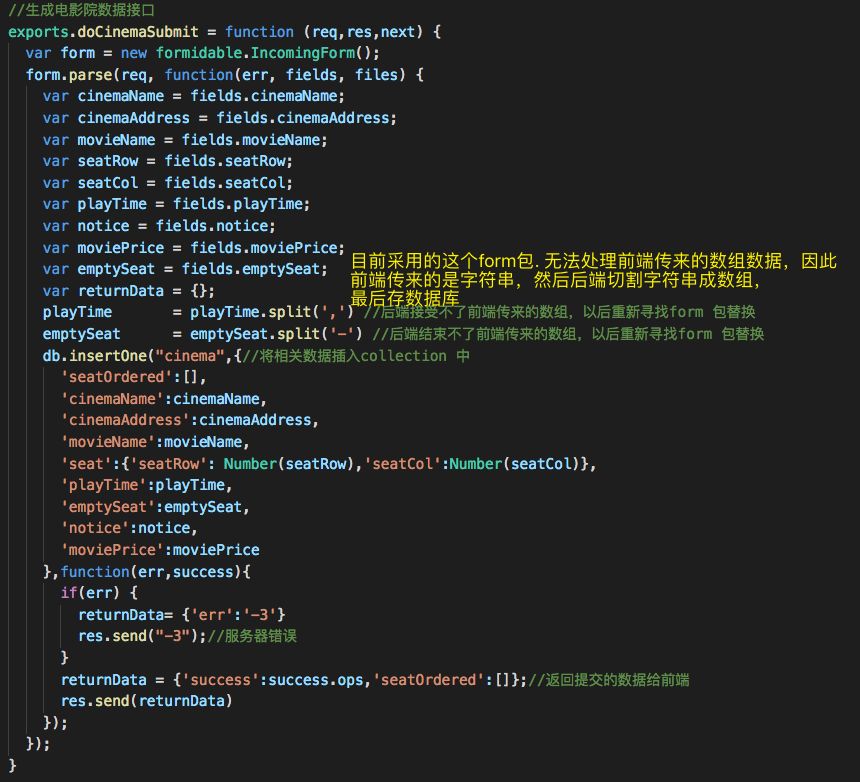Click yellow annotation line '前端传来的是字符串'
The height and width of the screenshot is (782, 860).
pyautogui.click(x=556, y=280)
